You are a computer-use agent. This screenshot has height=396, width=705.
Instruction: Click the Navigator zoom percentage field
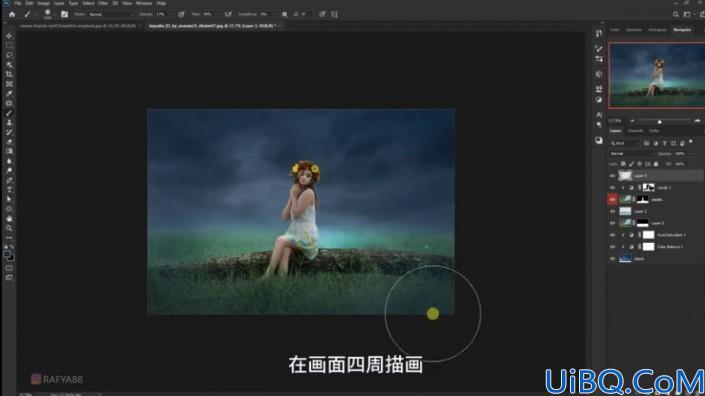(615, 121)
